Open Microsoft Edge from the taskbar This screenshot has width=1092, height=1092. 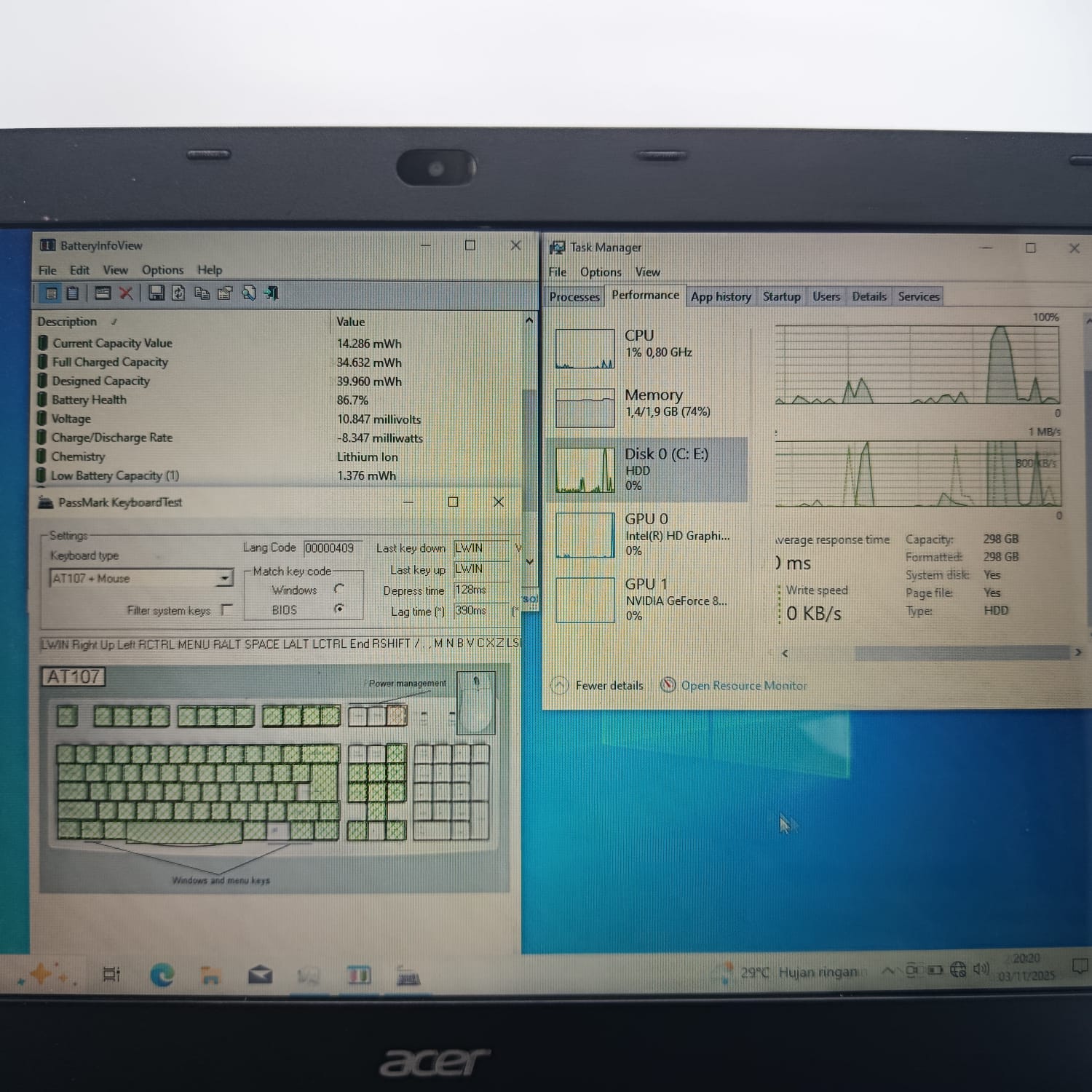[x=162, y=974]
